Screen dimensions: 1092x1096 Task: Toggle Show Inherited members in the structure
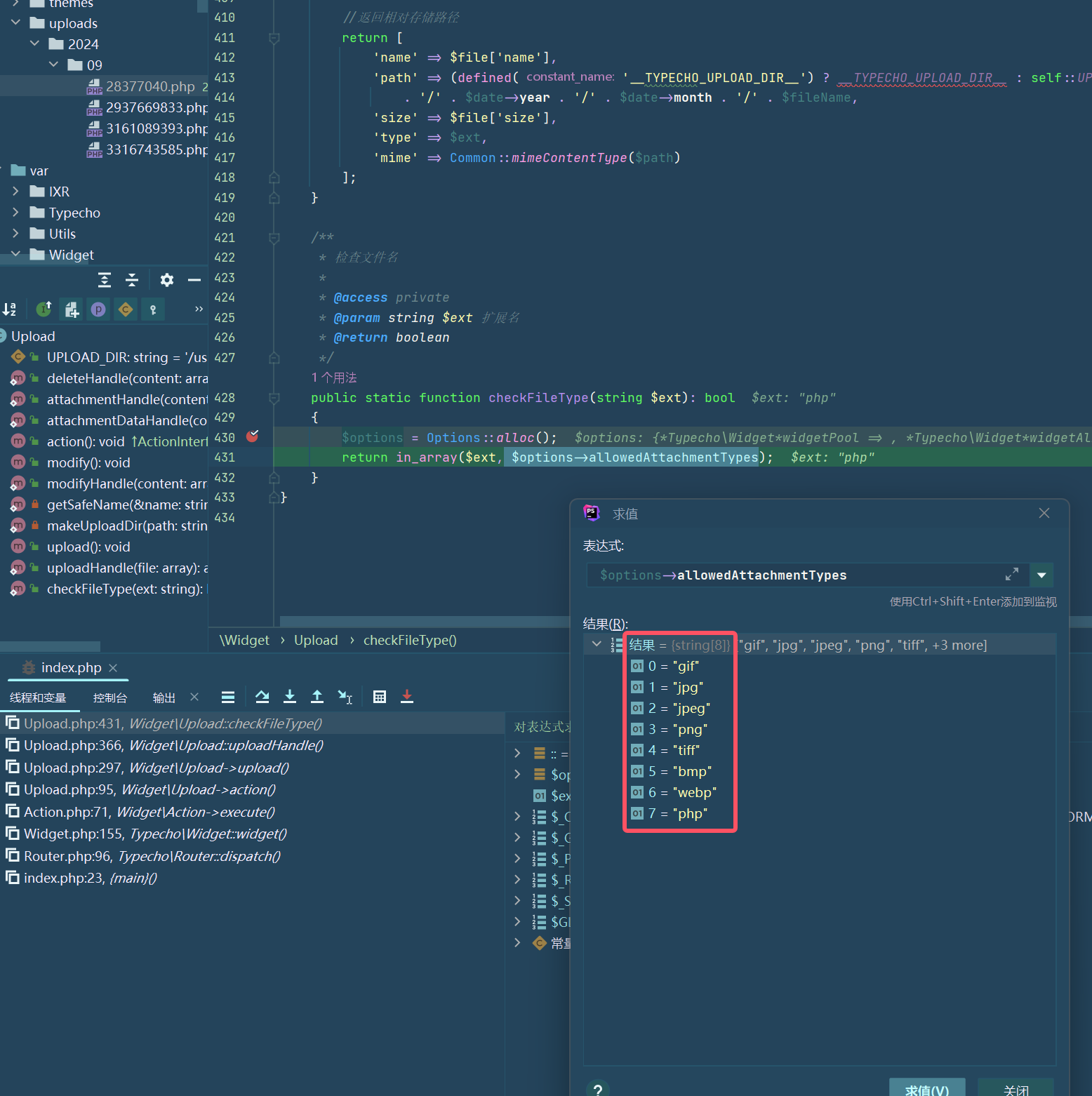tap(44, 309)
